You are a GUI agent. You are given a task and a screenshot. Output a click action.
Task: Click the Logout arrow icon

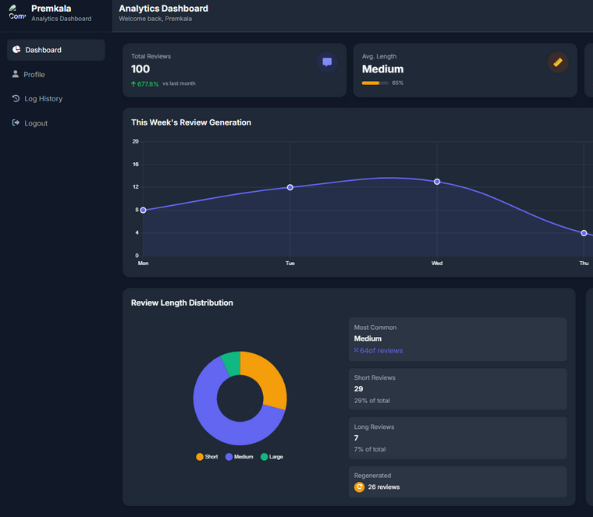pyautogui.click(x=16, y=123)
